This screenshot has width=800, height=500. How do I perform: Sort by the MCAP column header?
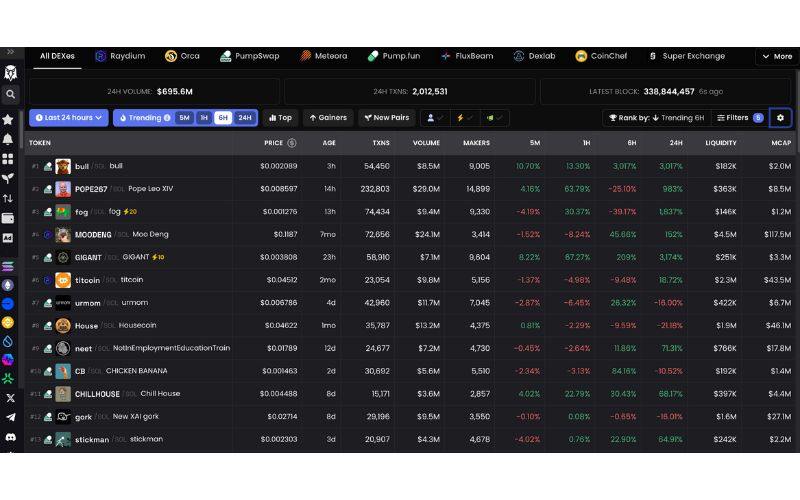point(781,143)
